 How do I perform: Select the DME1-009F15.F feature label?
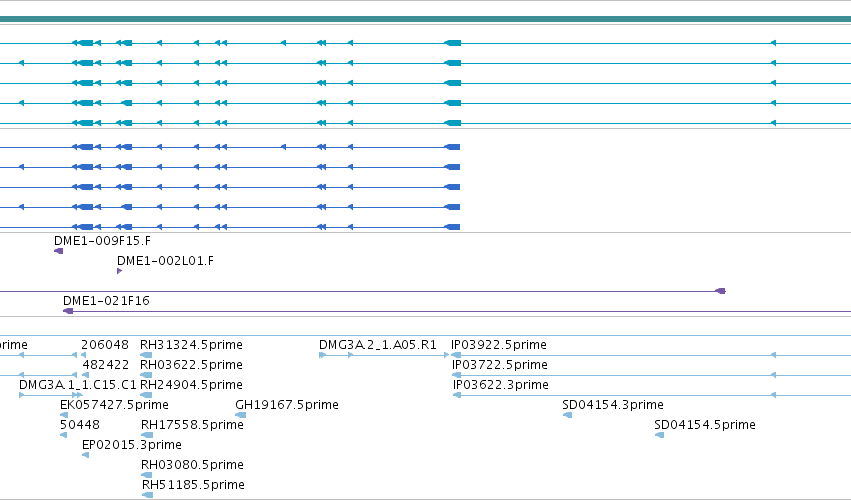point(103,240)
